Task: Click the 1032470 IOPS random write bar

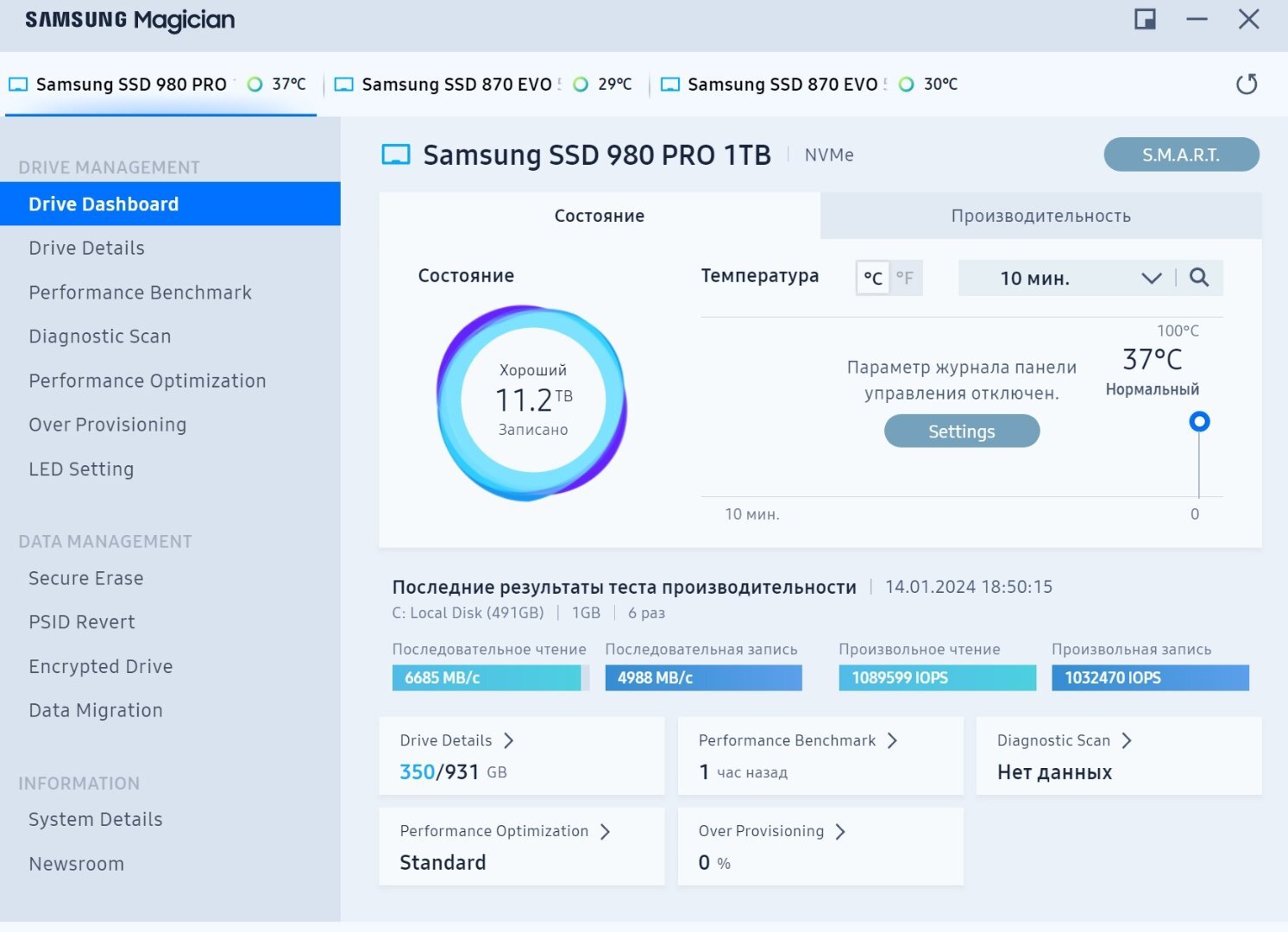Action: [1151, 677]
